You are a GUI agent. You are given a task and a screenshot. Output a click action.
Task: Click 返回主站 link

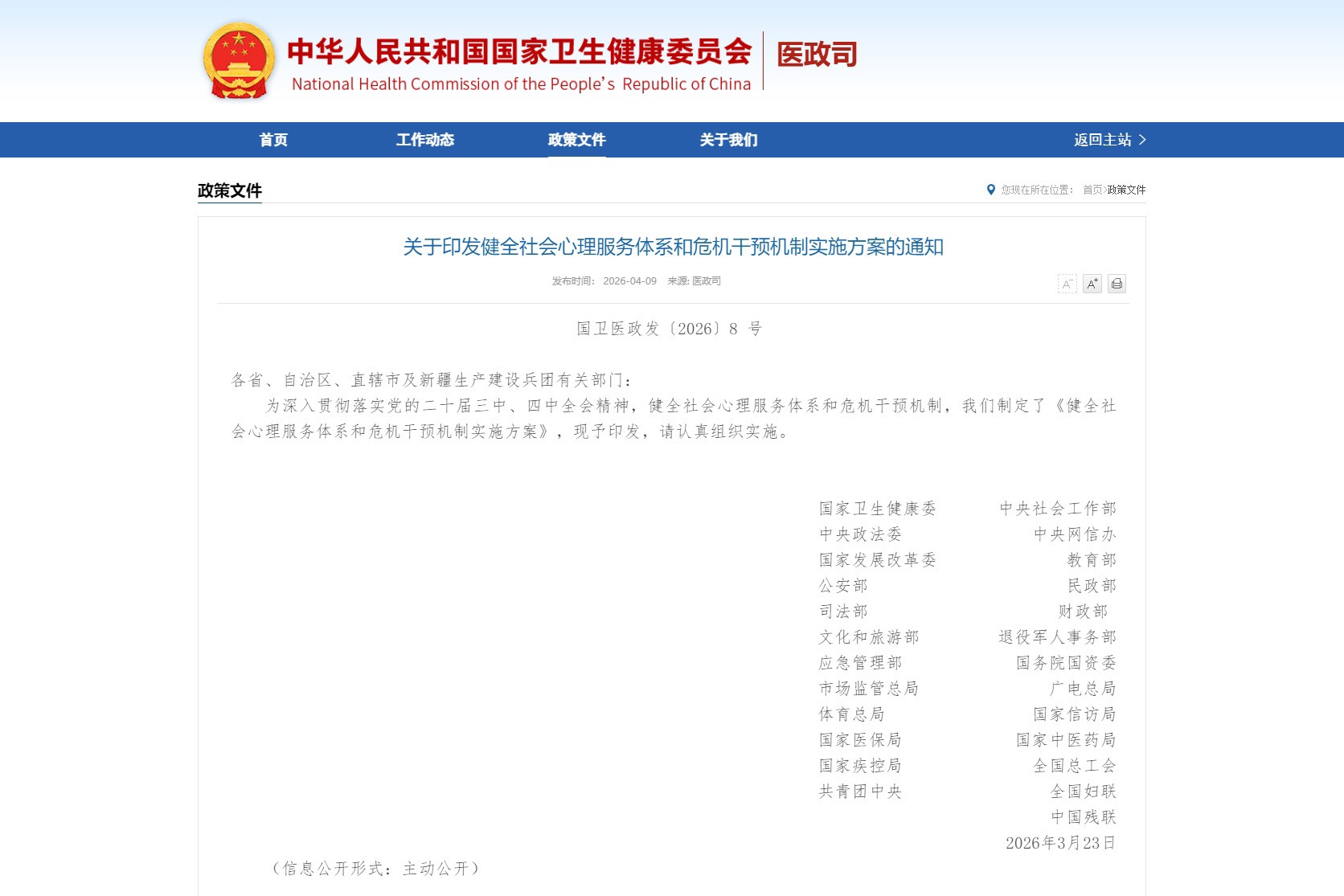point(1110,140)
